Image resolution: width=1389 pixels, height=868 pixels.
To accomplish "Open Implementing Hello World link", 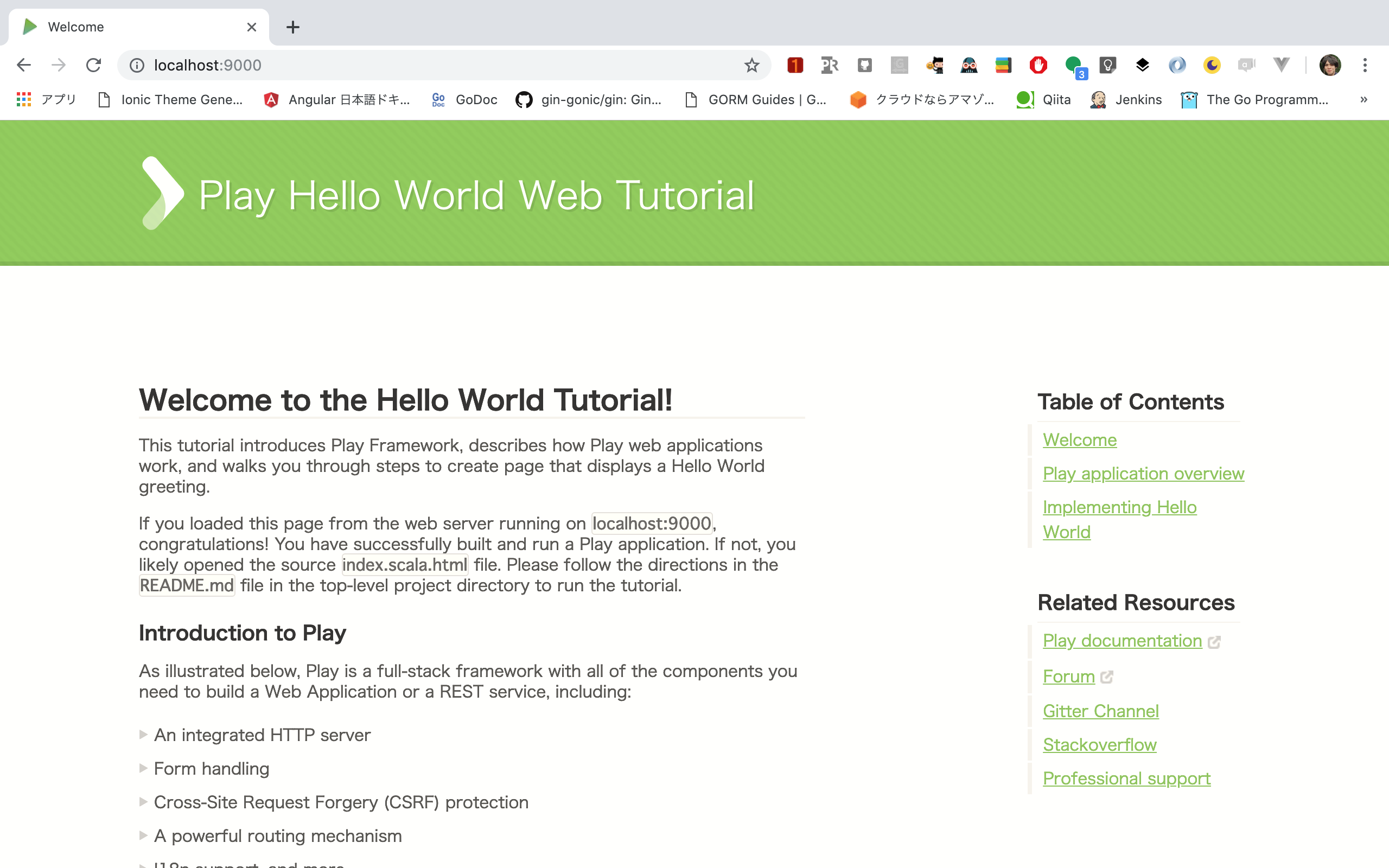I will pyautogui.click(x=1119, y=520).
